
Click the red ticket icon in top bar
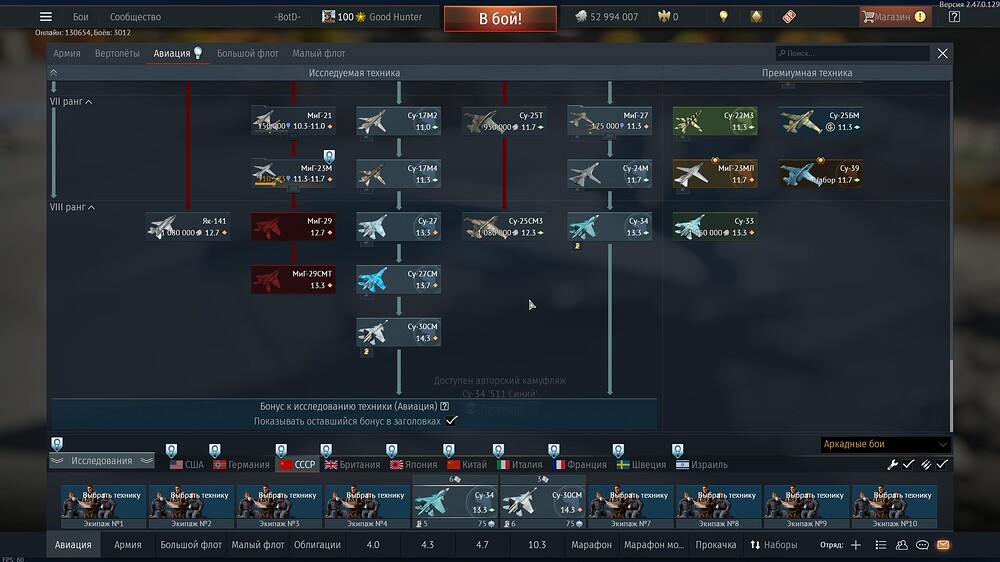[x=789, y=17]
